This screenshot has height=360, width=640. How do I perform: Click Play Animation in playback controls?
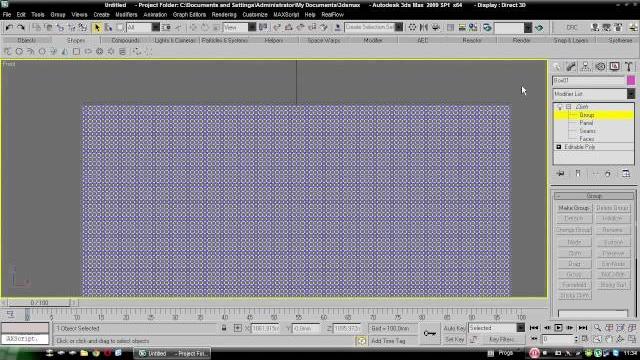(x=558, y=328)
